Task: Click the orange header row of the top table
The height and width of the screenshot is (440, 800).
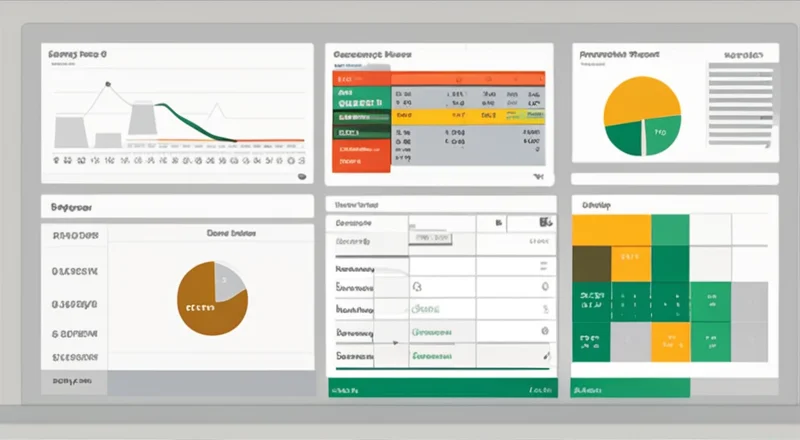Action: 438,78
